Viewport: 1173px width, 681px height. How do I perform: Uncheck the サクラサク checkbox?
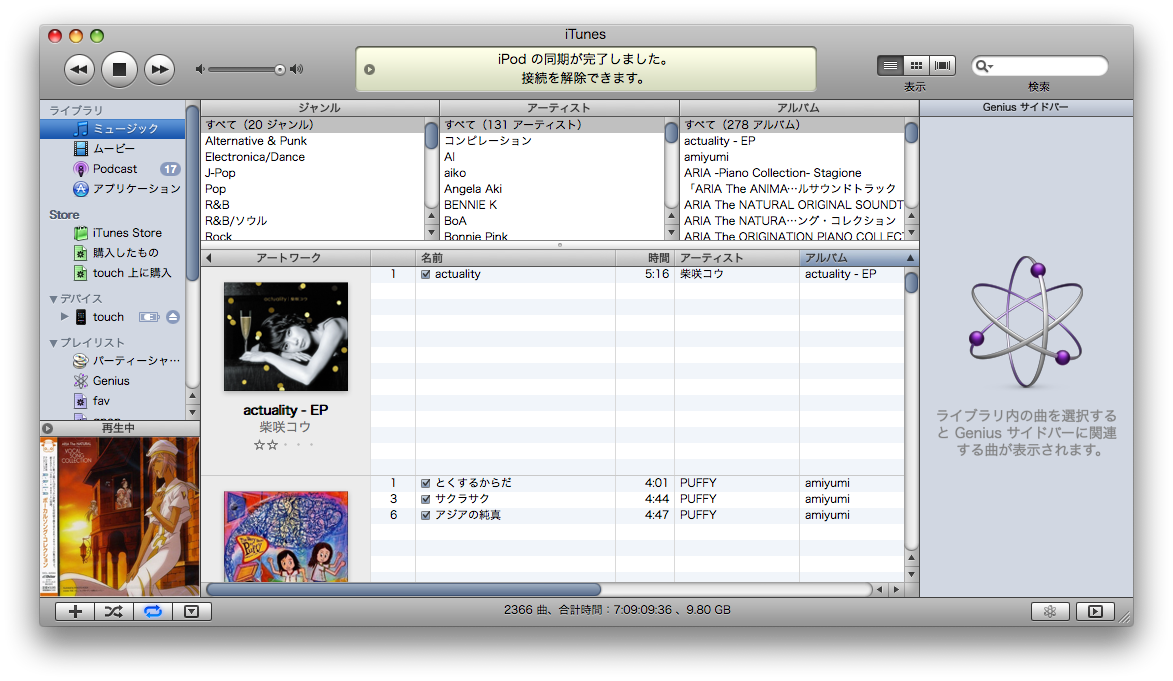click(x=426, y=499)
